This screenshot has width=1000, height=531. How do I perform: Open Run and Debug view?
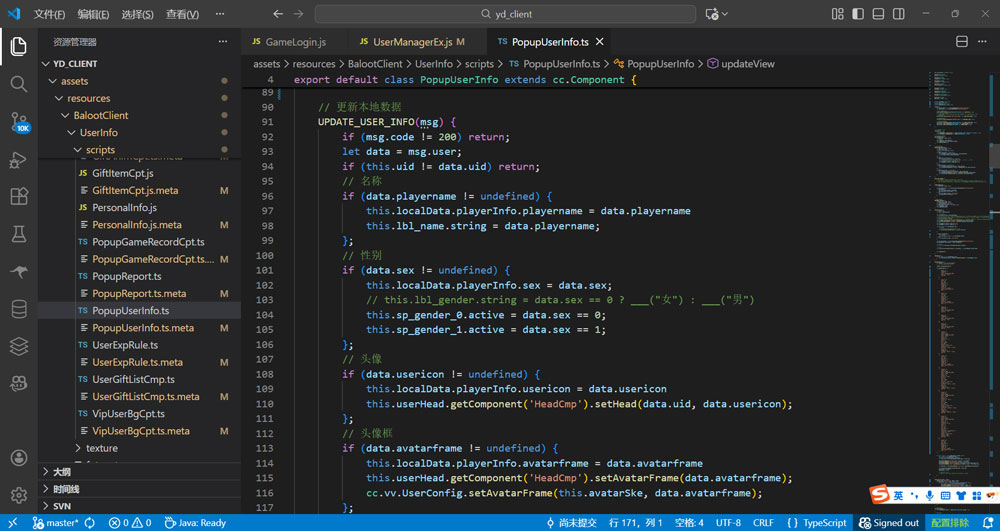(18, 160)
